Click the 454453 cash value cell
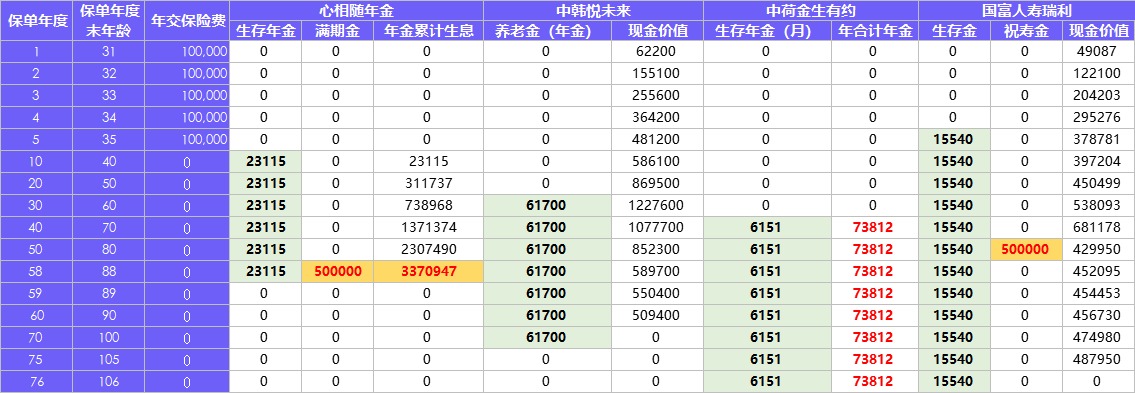Screen dimensions: 1135x393 (1097, 293)
